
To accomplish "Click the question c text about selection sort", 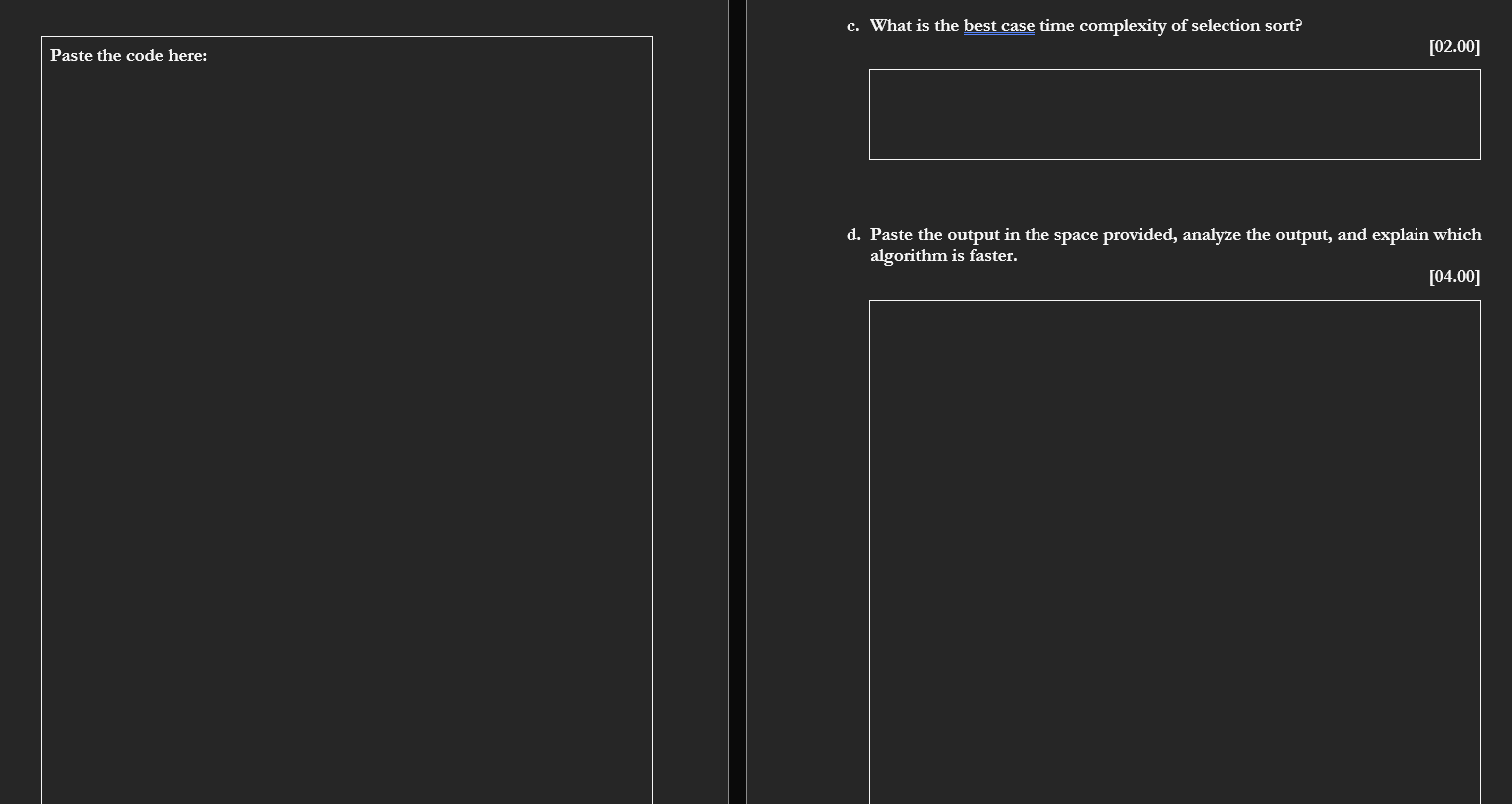I will (x=1086, y=26).
